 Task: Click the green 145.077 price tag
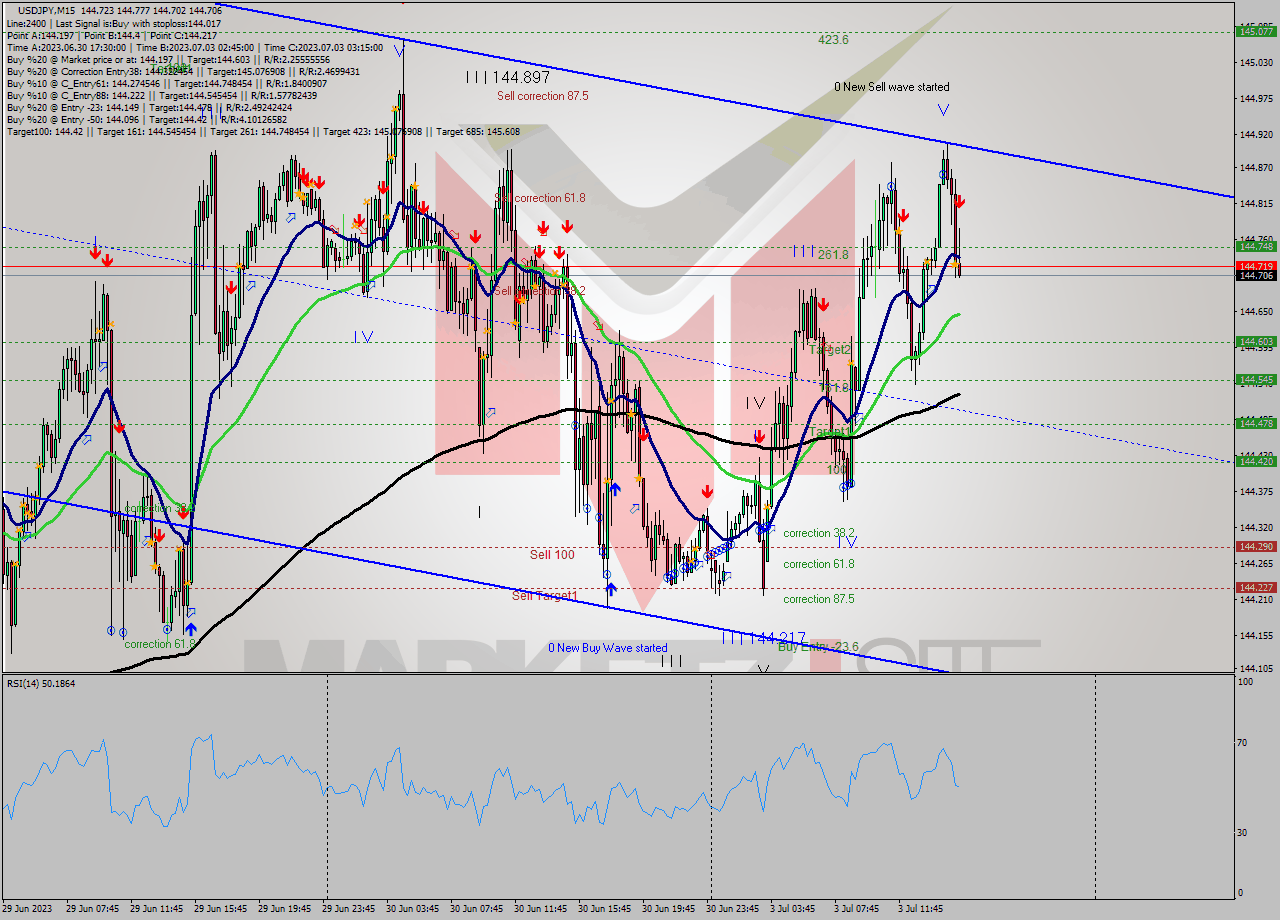[1256, 32]
